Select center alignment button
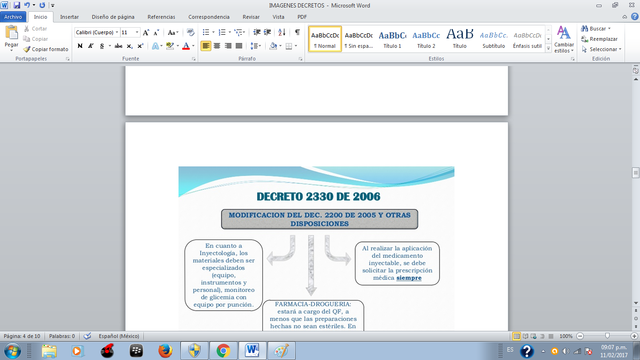Screen dimensions: 640x360 coord(217,46)
